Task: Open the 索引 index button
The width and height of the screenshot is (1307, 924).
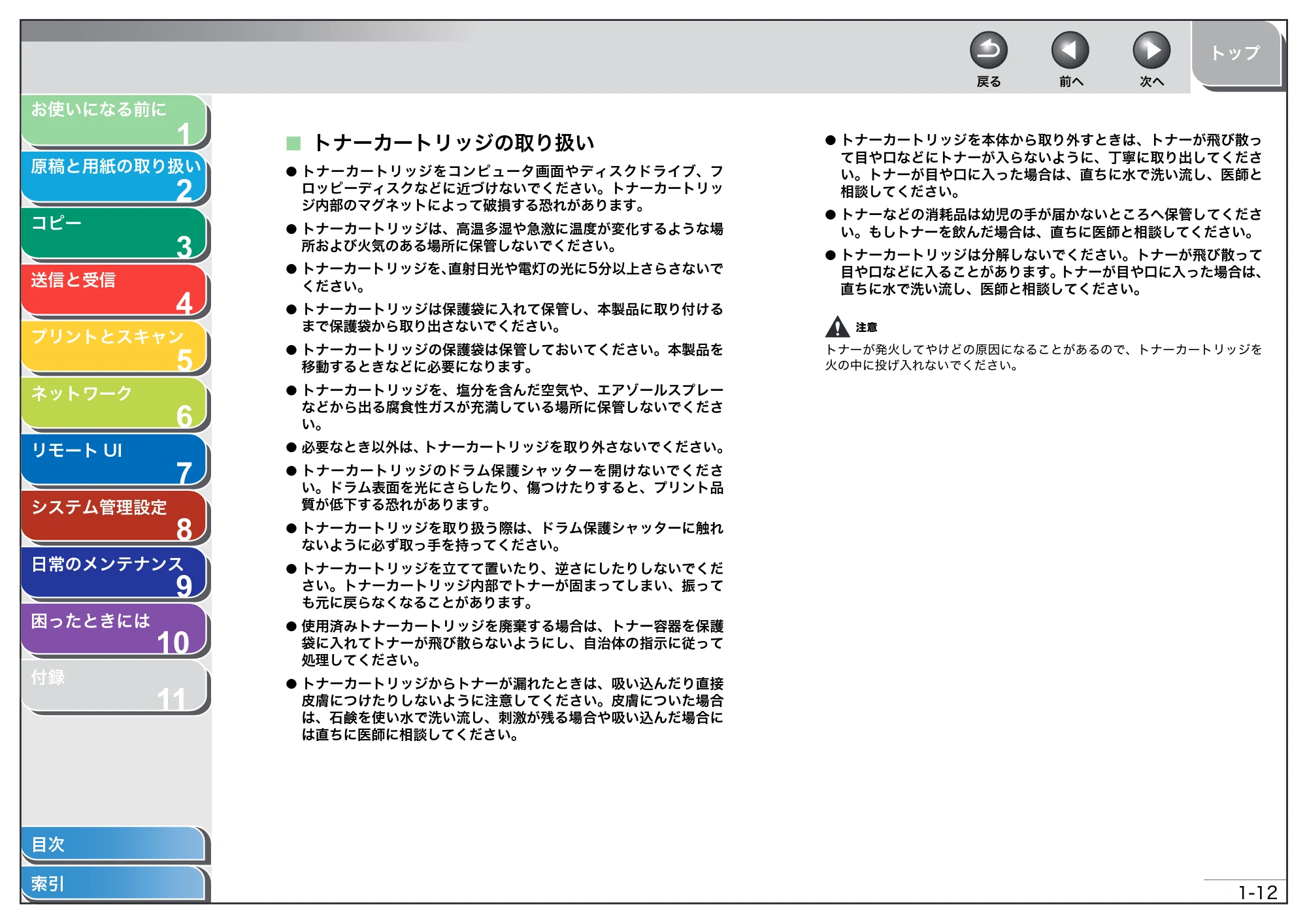Action: (114, 884)
